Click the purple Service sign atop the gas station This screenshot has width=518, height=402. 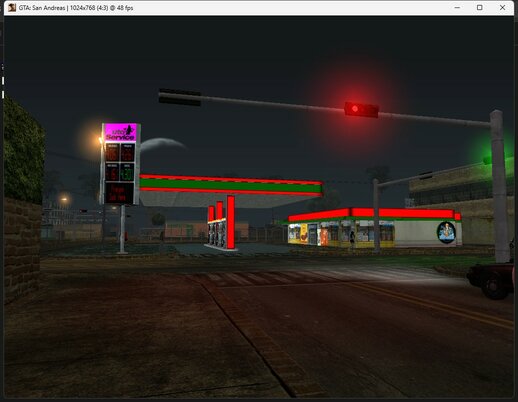point(120,132)
